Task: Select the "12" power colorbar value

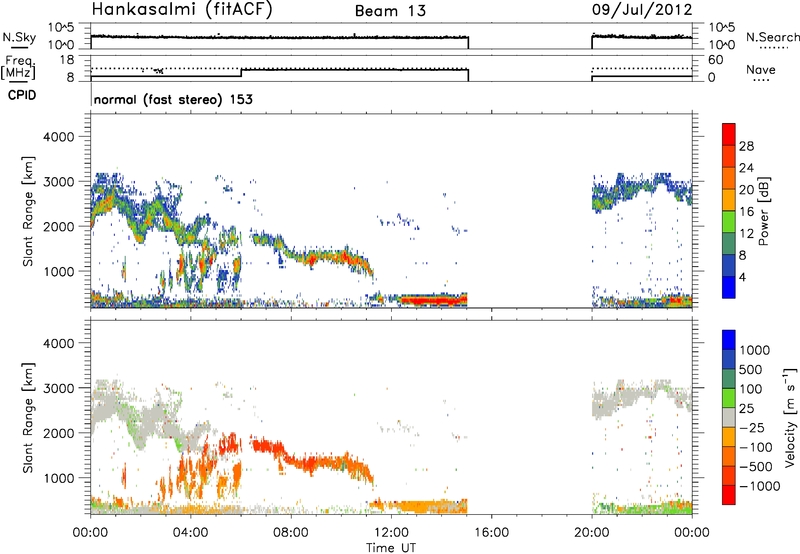Action: pos(746,234)
